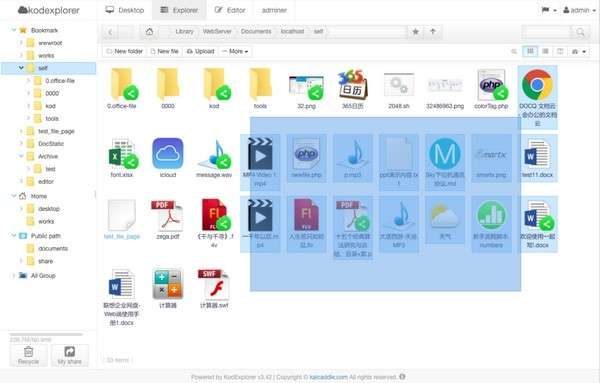Click the search magnifier icon
The image size is (600, 383).
tap(580, 32)
